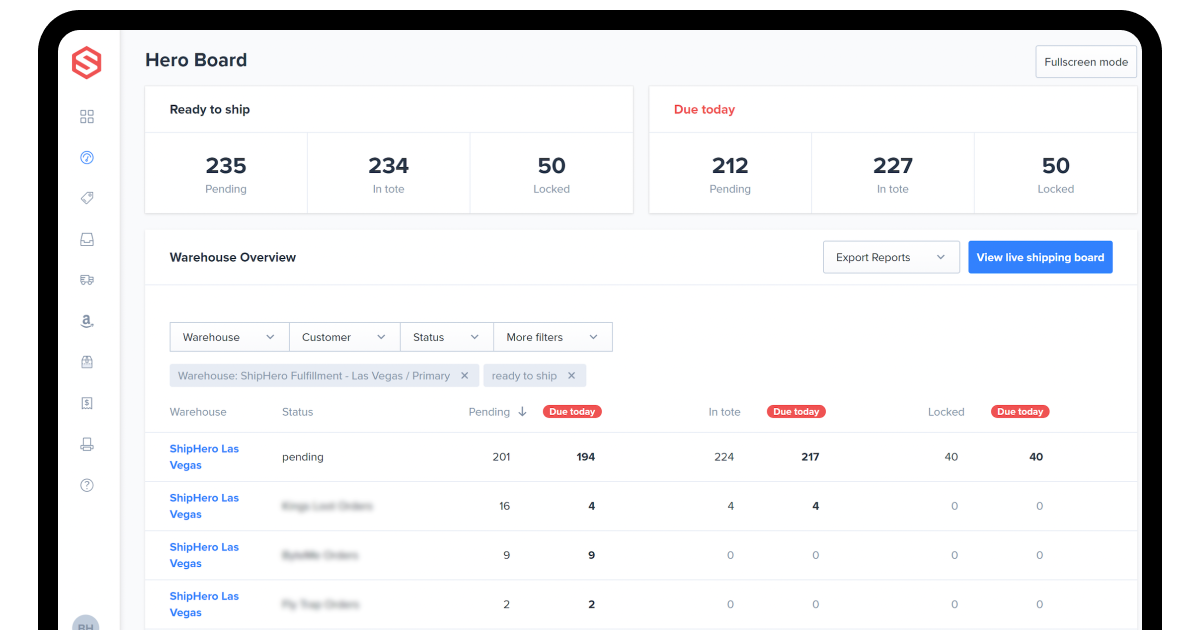Click the pending status cell
The image size is (1200, 630).
click(x=303, y=457)
